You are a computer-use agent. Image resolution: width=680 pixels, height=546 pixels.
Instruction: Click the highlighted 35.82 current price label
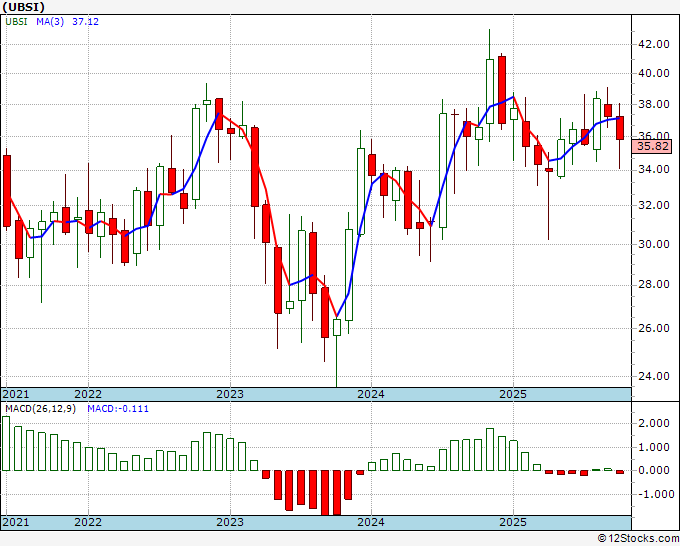click(x=653, y=146)
